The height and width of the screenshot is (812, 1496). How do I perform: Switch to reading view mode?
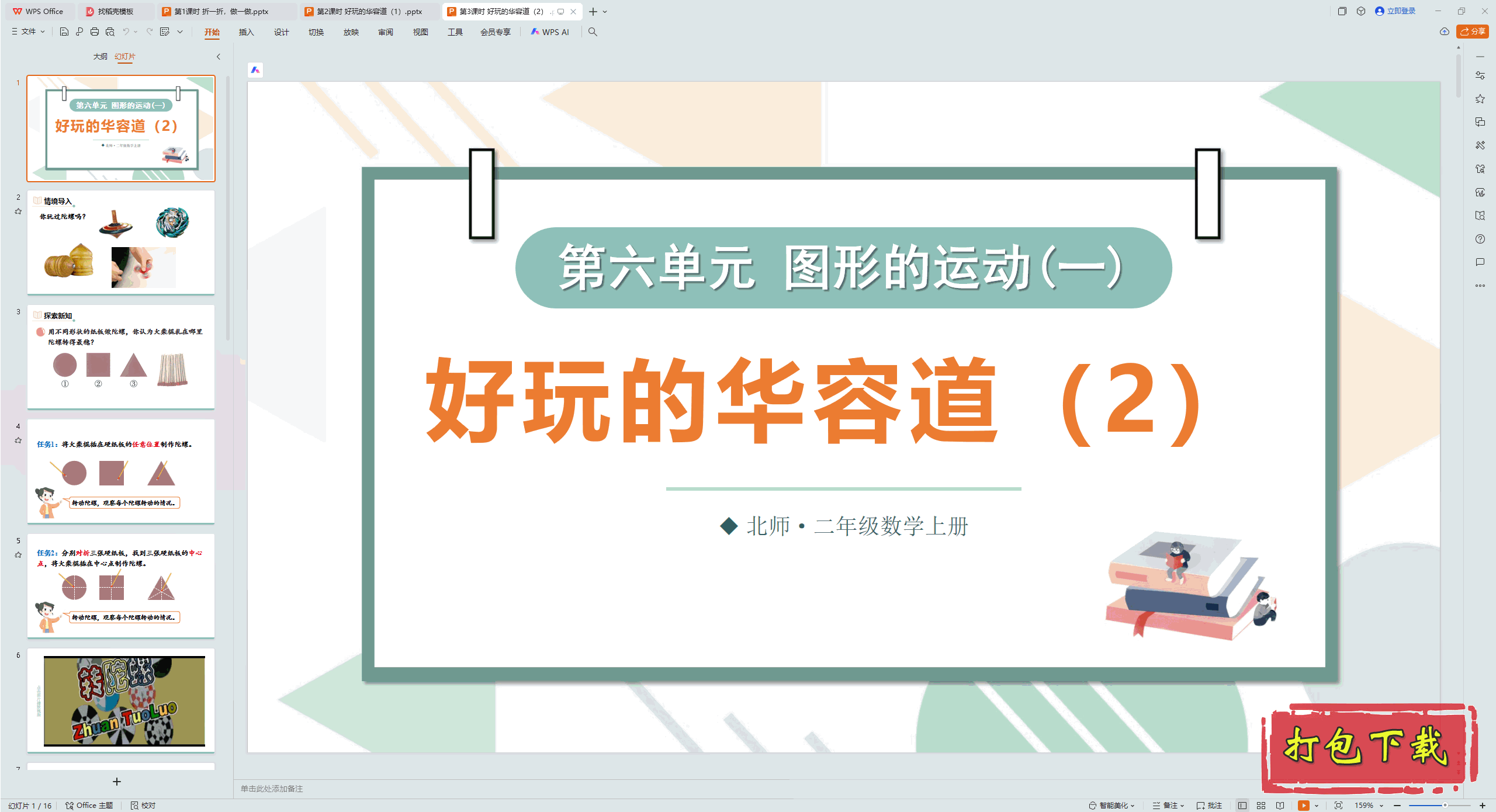pyautogui.click(x=1280, y=806)
